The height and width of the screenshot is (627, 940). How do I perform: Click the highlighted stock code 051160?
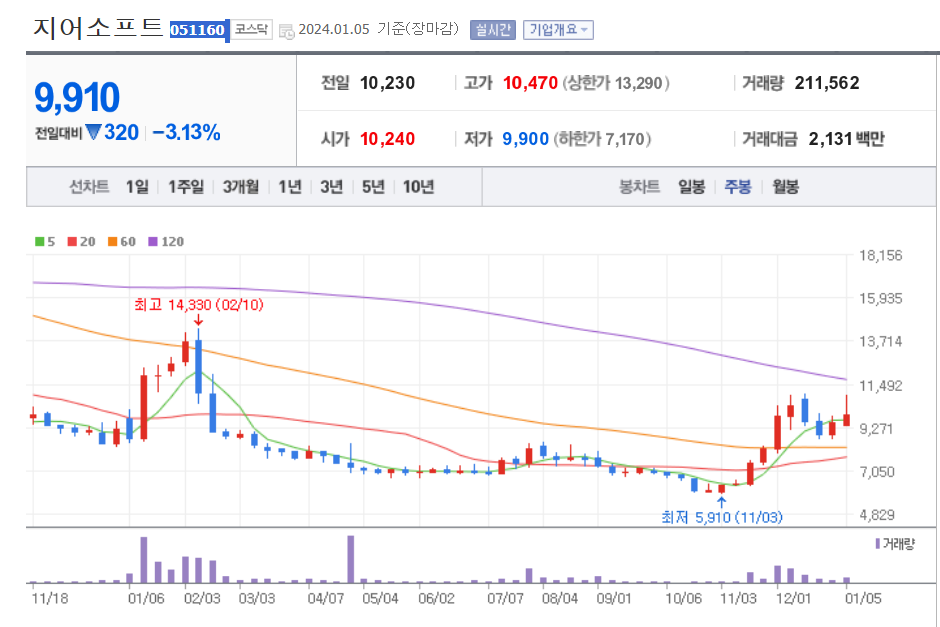click(x=198, y=30)
